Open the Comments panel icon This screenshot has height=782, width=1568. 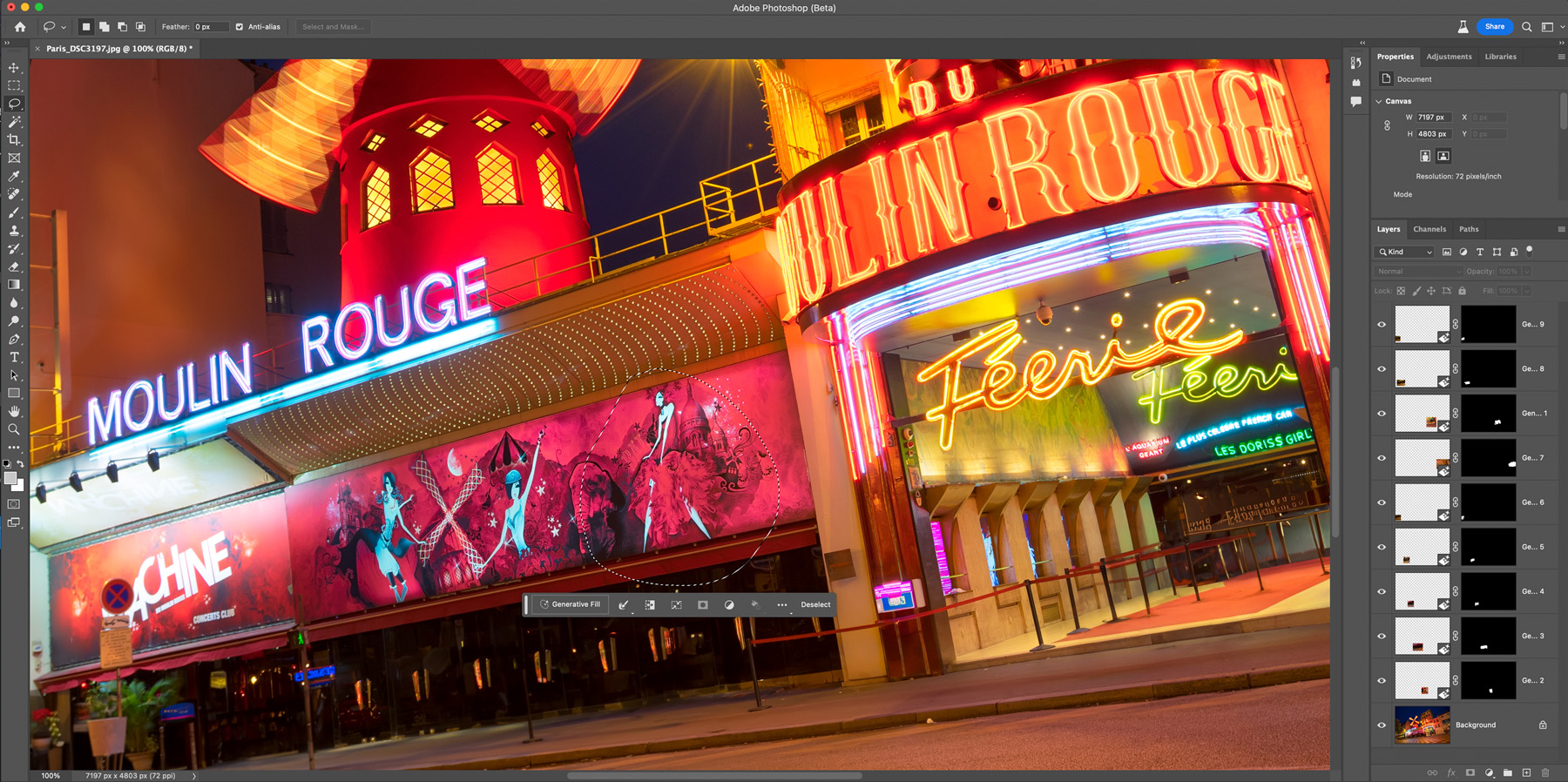coord(1355,102)
